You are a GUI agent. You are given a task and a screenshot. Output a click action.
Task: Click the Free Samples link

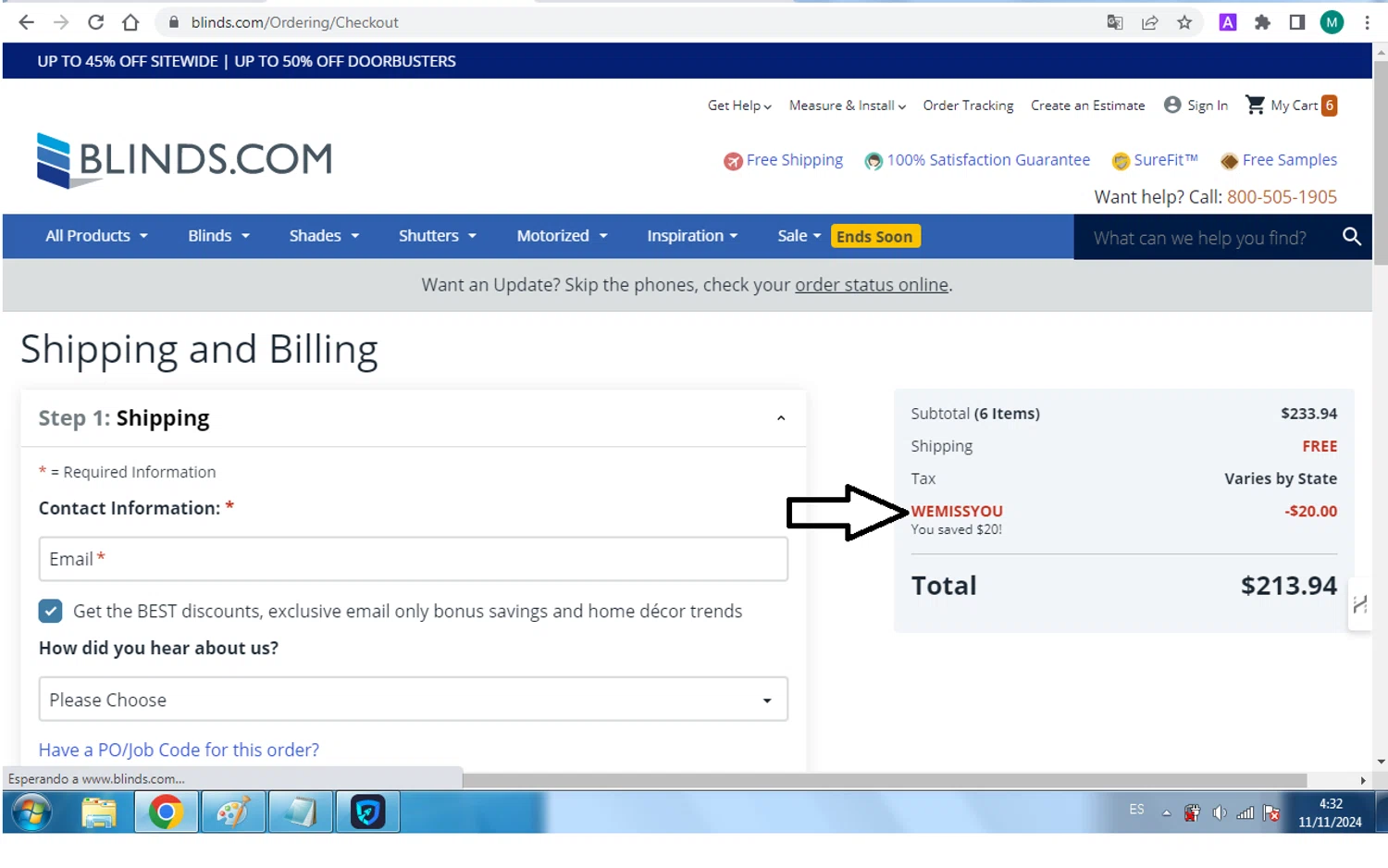[1279, 160]
